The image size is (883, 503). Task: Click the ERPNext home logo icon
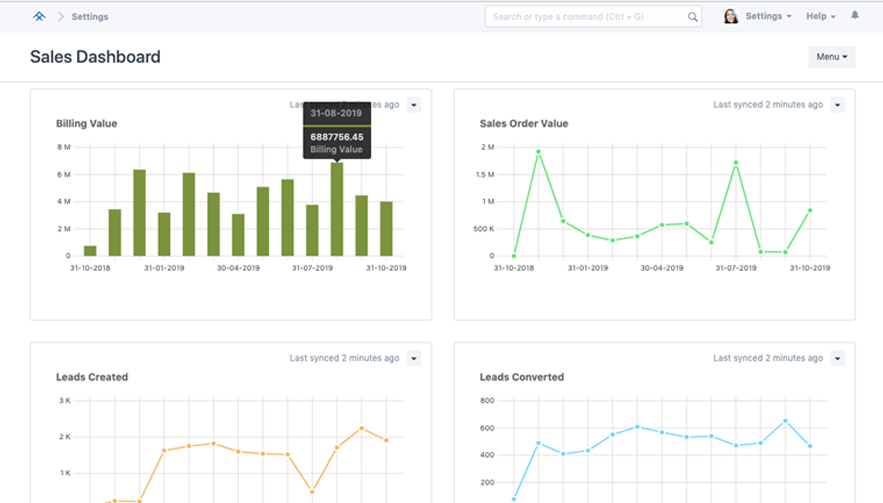click(39, 16)
